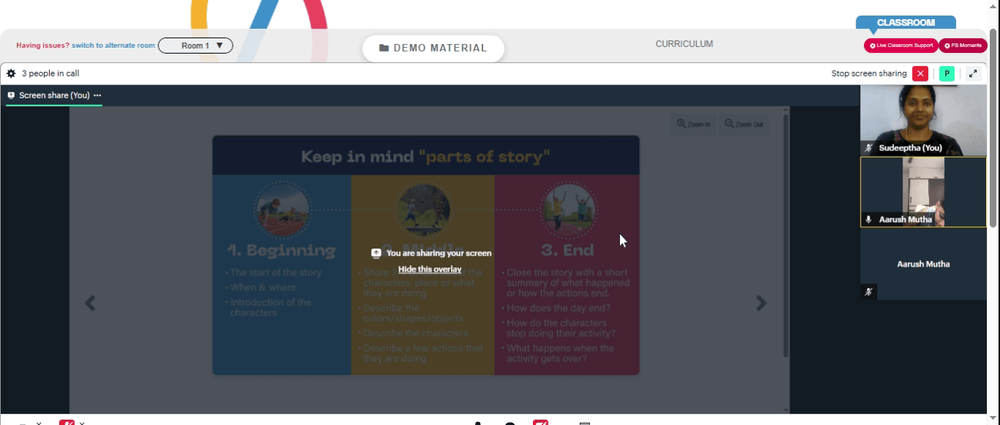Click the shared slide viewer vertical scrollbar
The height and width of the screenshot is (425, 1000).
point(786,236)
